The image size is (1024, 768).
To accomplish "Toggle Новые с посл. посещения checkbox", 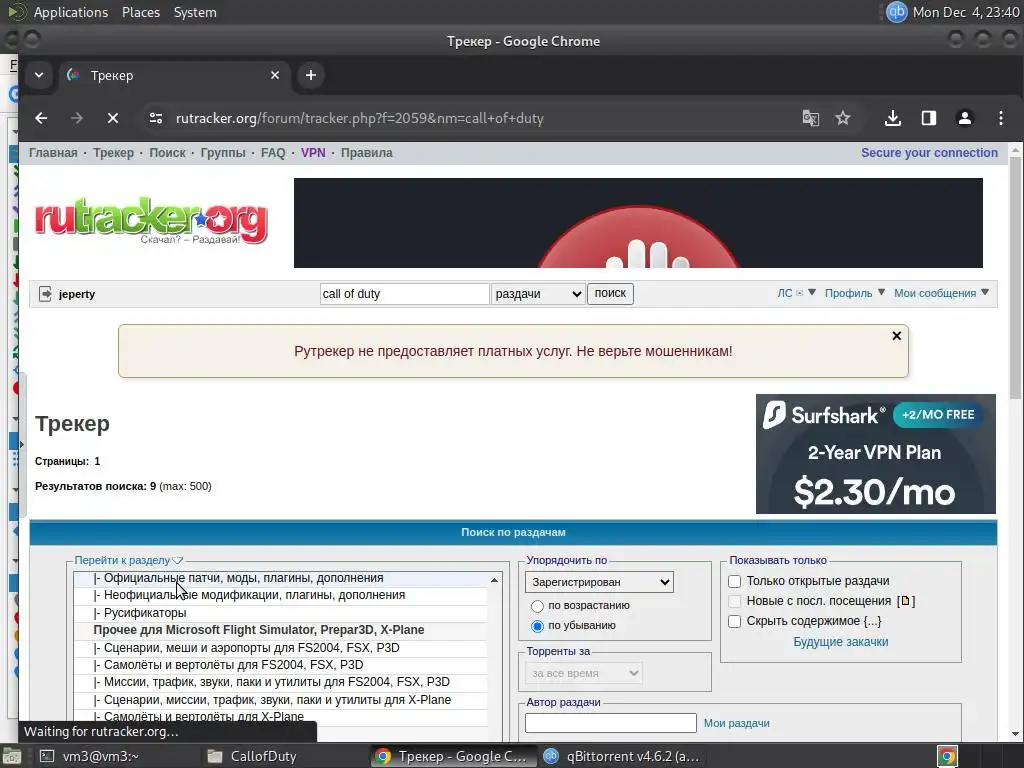I will [x=735, y=601].
